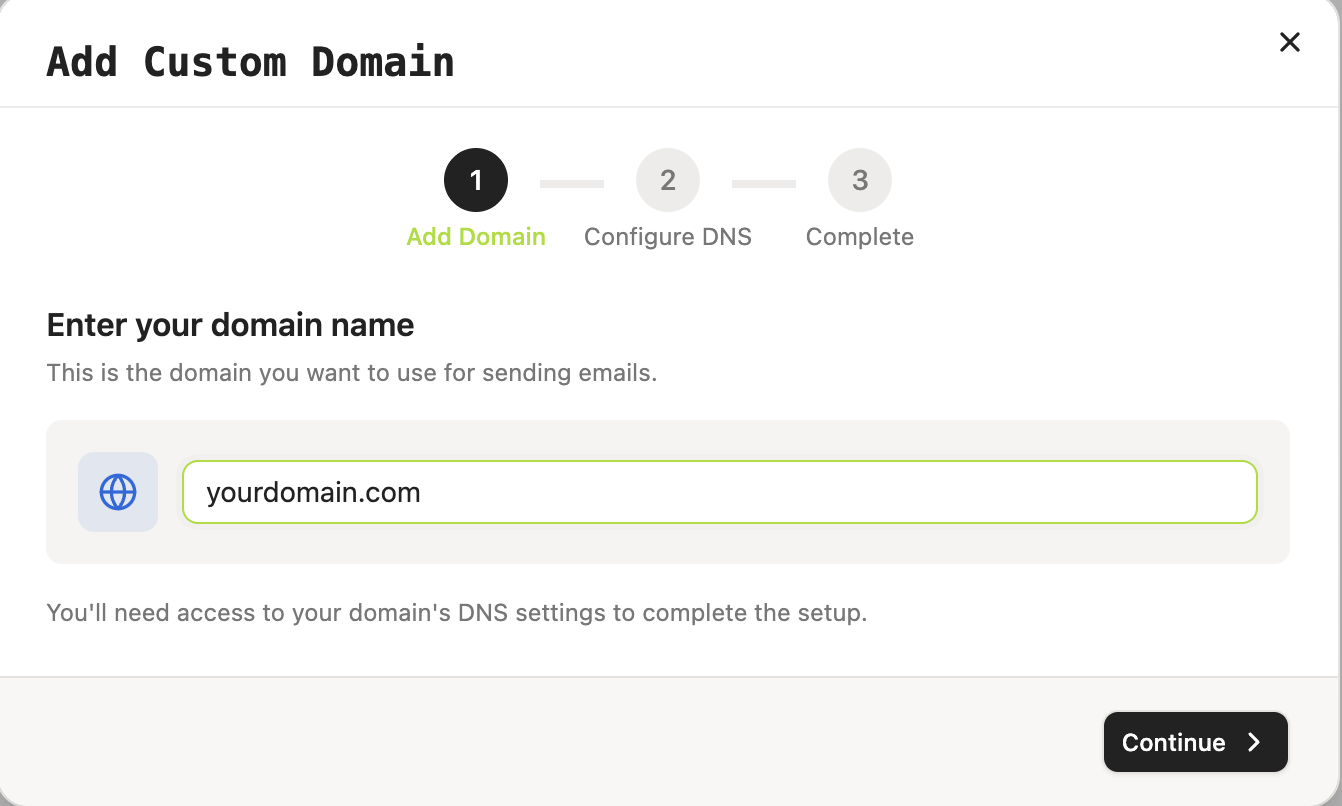1342x806 pixels.
Task: Jump to step 2 circle indicator
Action: coord(668,180)
